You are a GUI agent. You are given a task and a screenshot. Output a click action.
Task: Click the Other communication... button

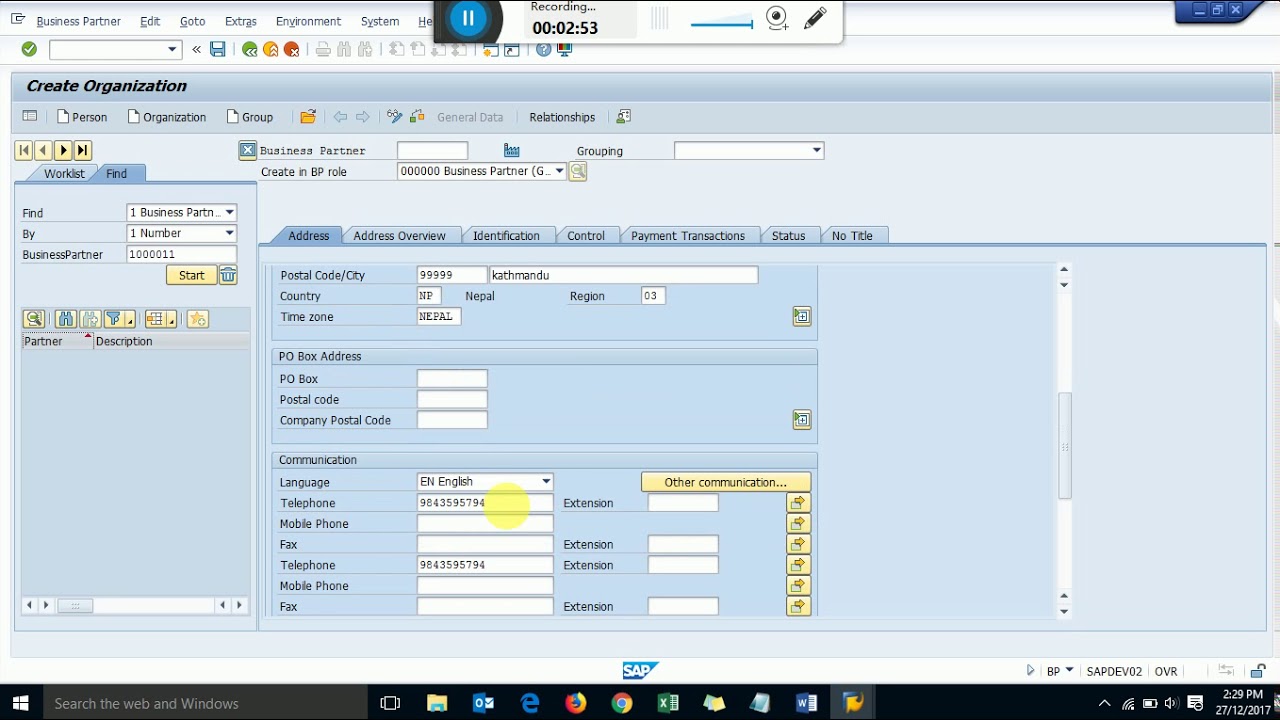pyautogui.click(x=725, y=482)
